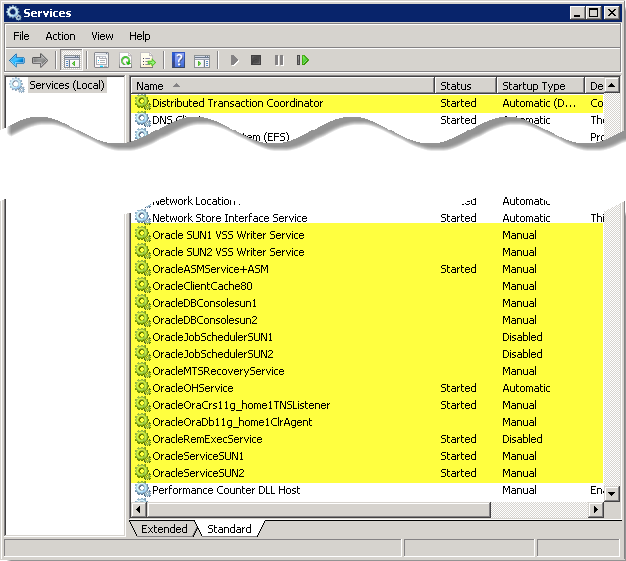Click Started status of OracleASMService+ASM
626x561 pixels.
[458, 269]
